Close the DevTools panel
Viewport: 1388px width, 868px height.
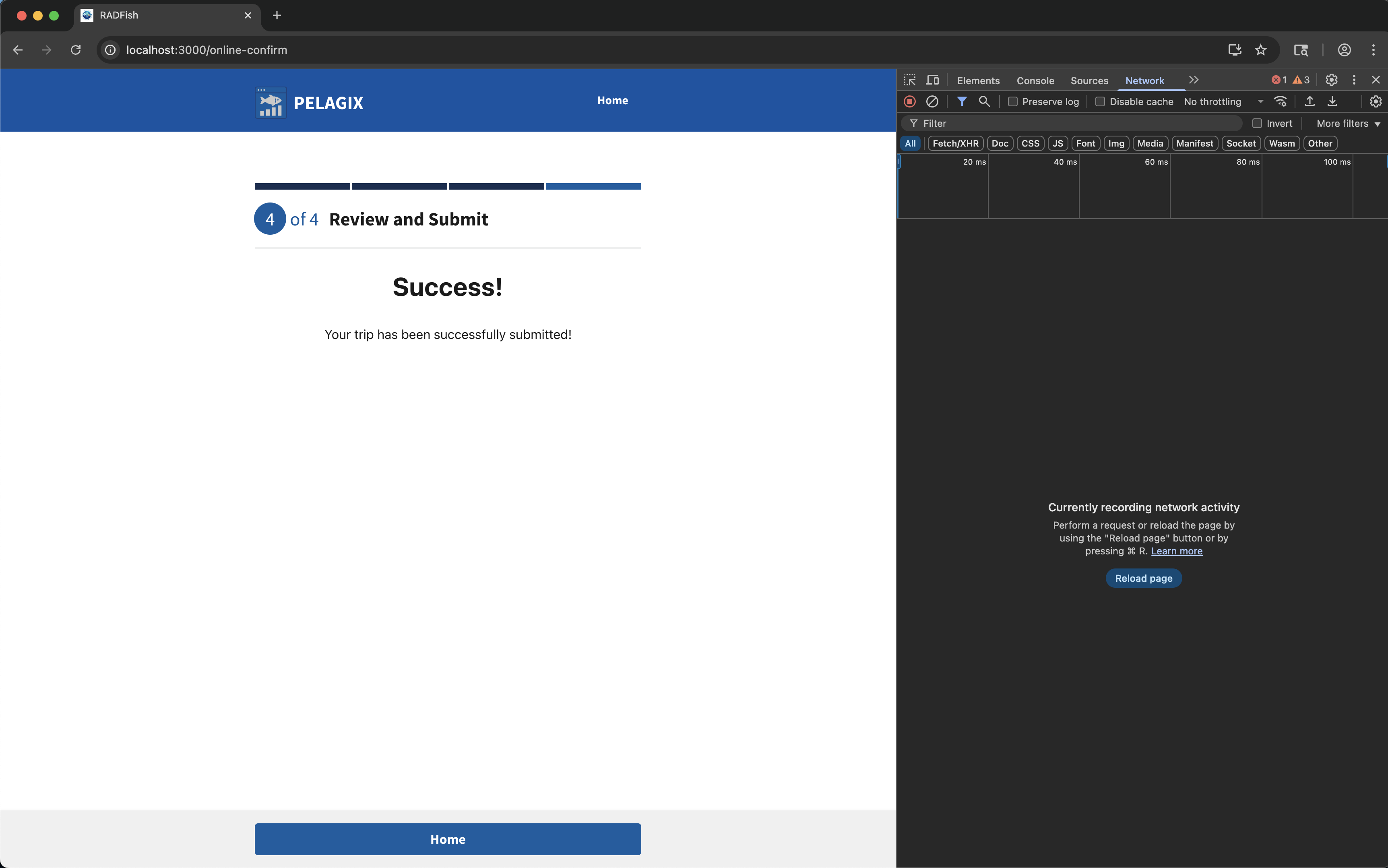pyautogui.click(x=1376, y=80)
